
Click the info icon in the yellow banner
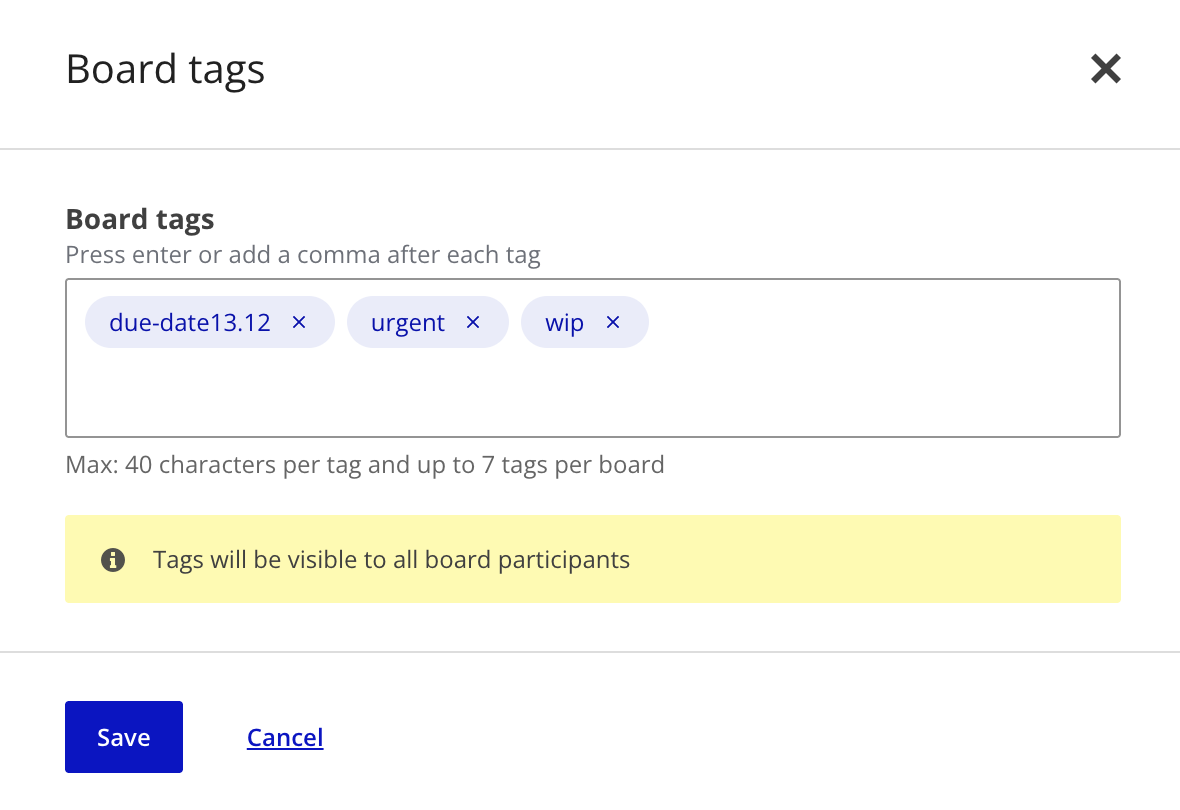[x=113, y=559]
